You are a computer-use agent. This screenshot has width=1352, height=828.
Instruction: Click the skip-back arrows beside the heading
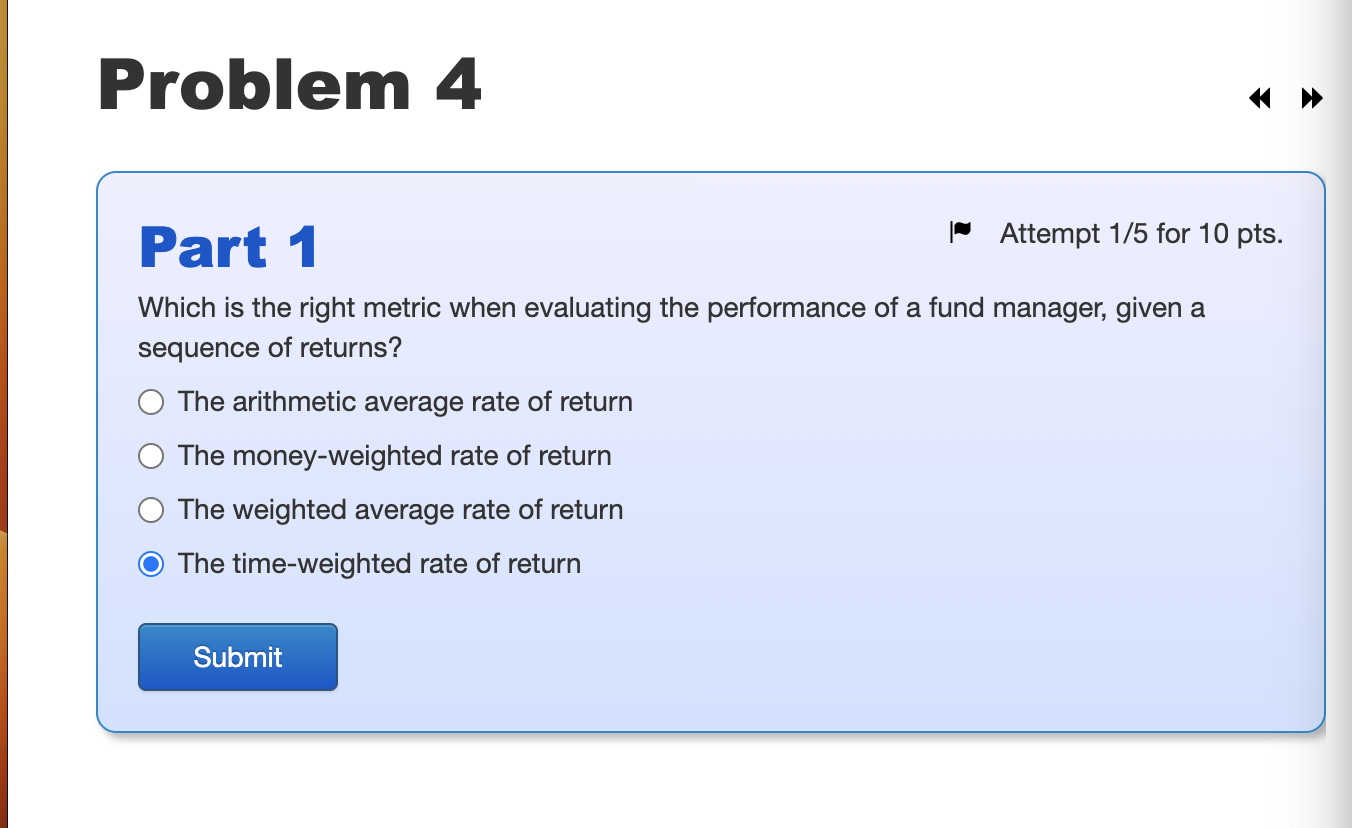(1259, 98)
